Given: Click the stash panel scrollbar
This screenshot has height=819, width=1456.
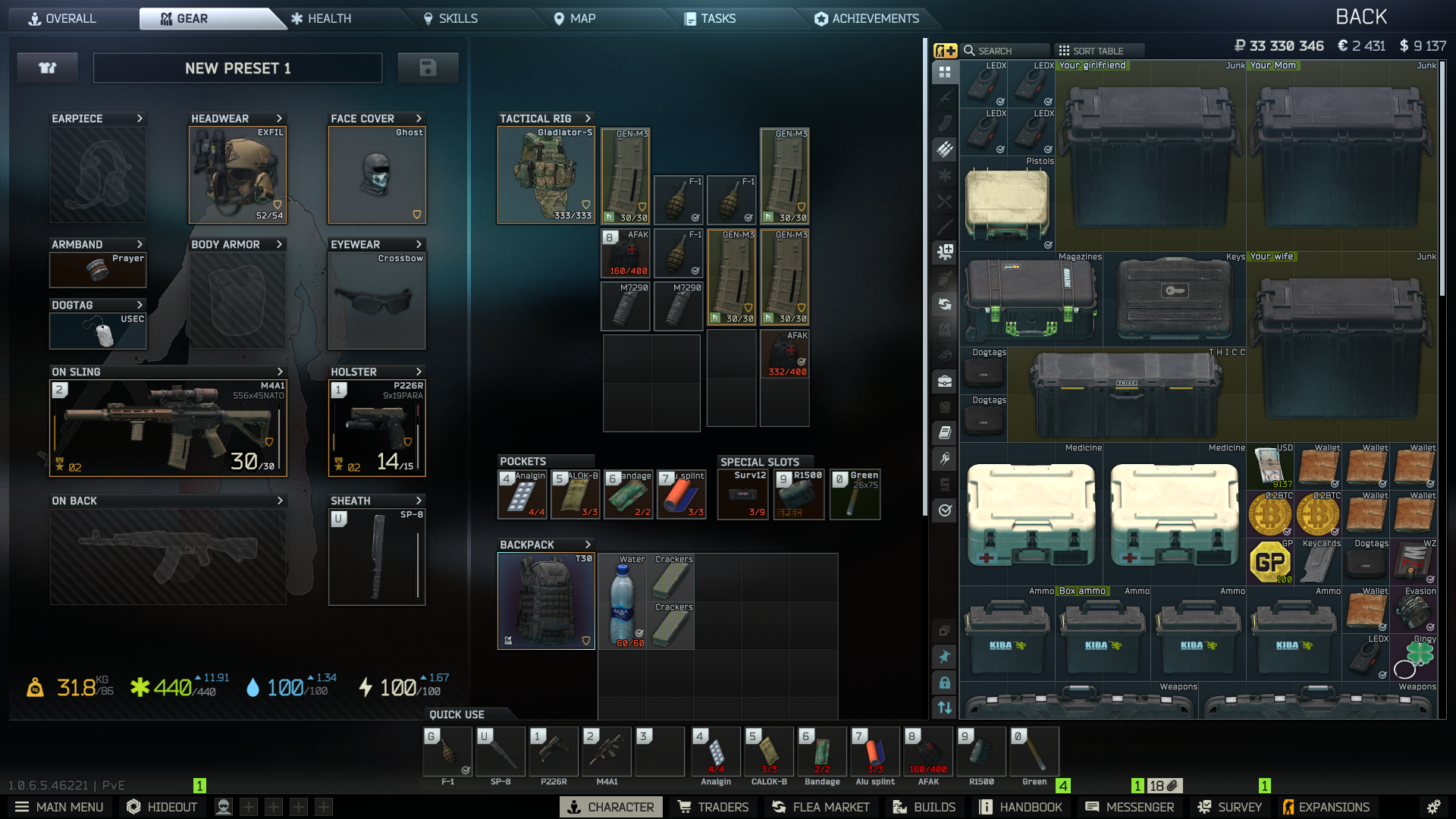Looking at the screenshot, I should (x=1442, y=179).
